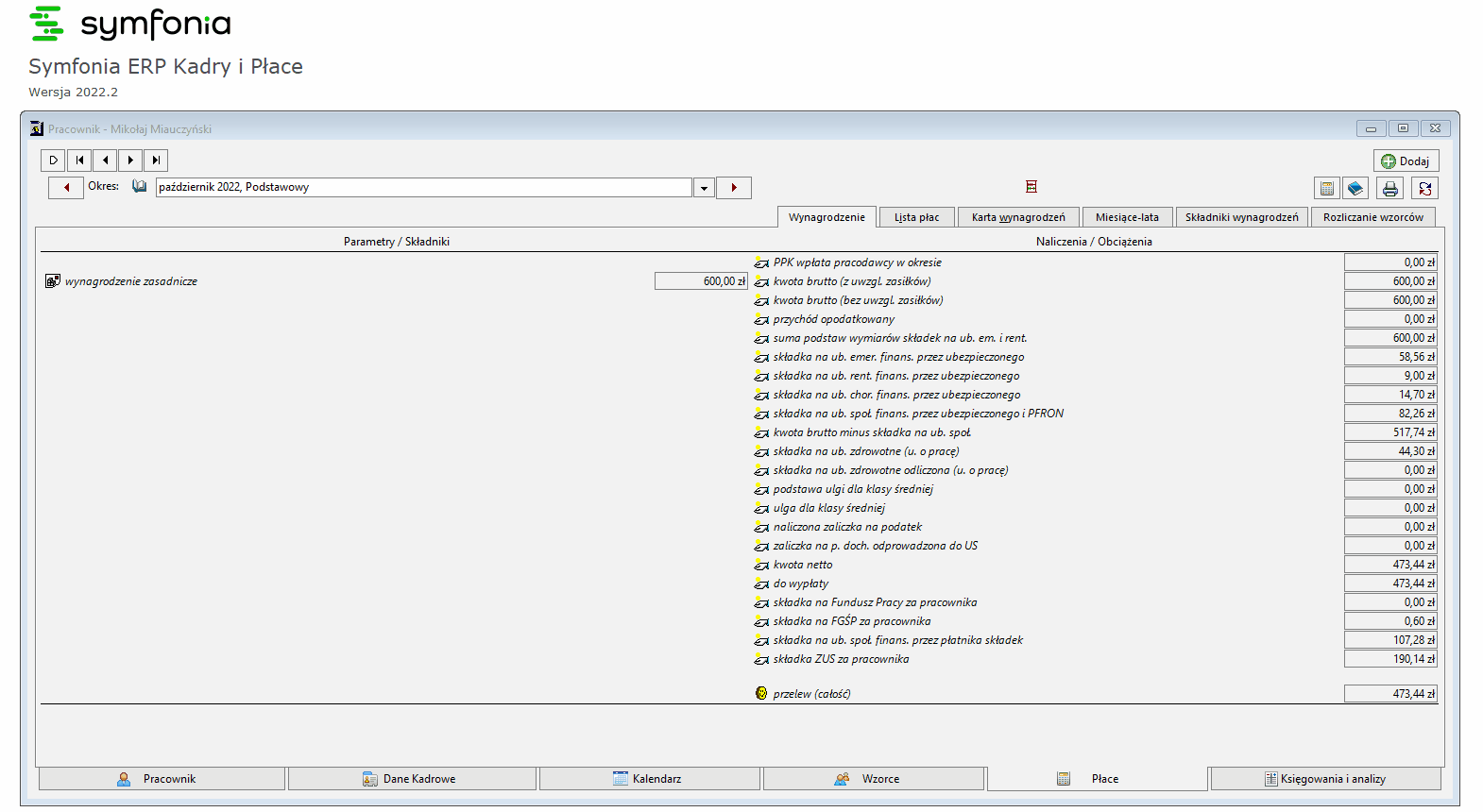Click the 'Naliczenia / Obciążenia' column header
Viewport: 1483px width, 812px height.
click(1094, 242)
